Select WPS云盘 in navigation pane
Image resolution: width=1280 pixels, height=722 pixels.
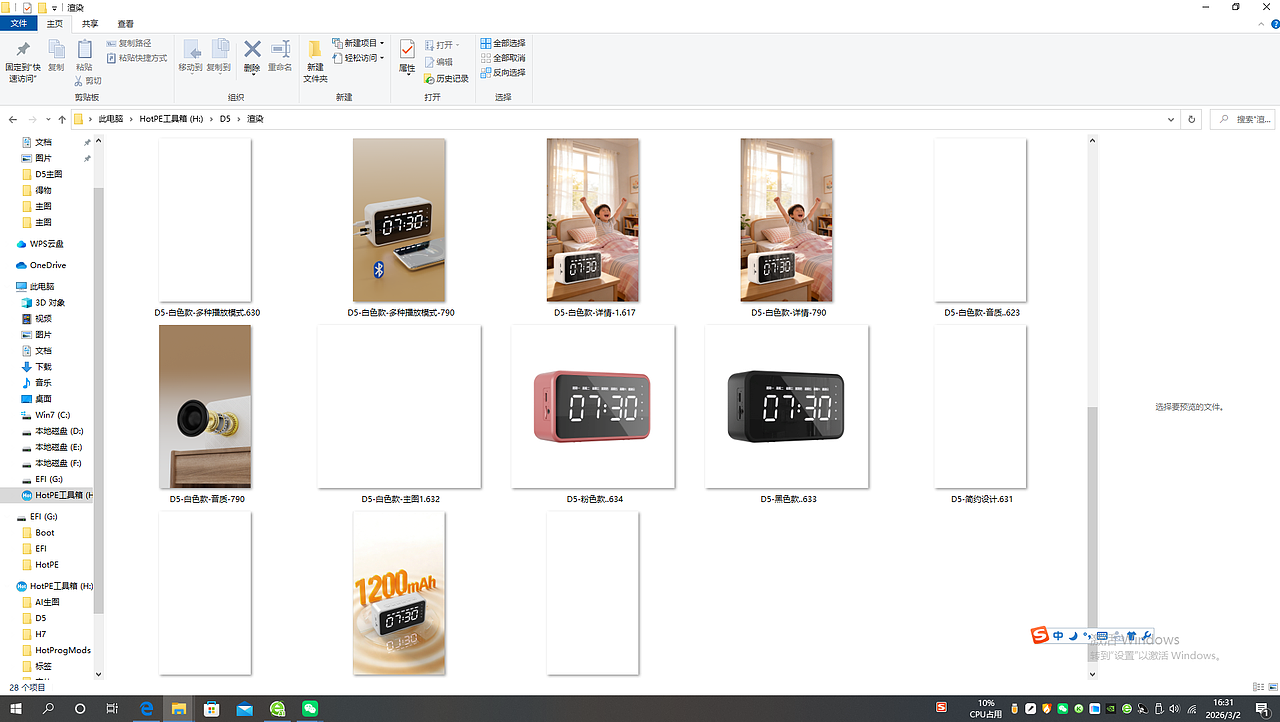(x=47, y=244)
